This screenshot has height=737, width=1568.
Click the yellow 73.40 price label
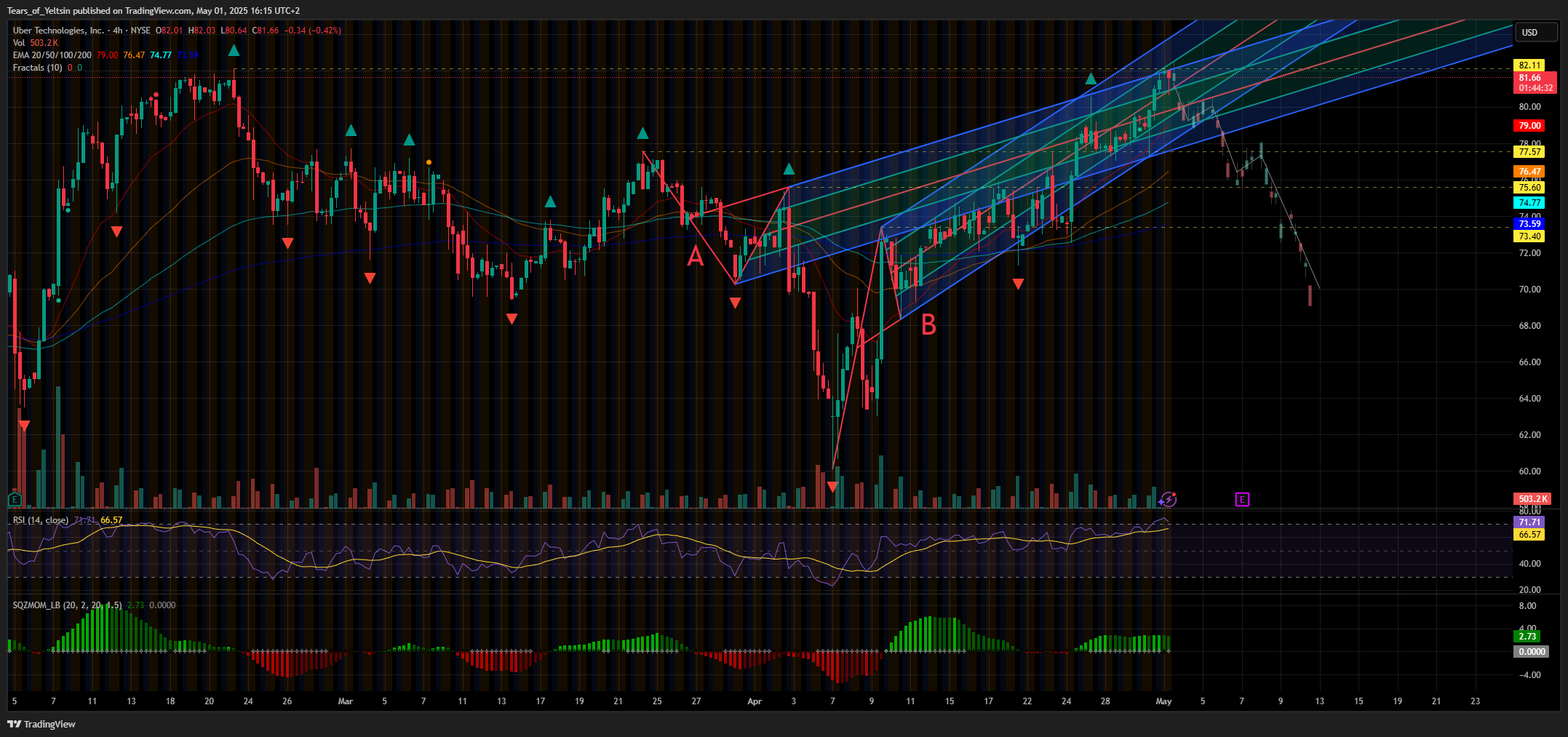[x=1529, y=236]
